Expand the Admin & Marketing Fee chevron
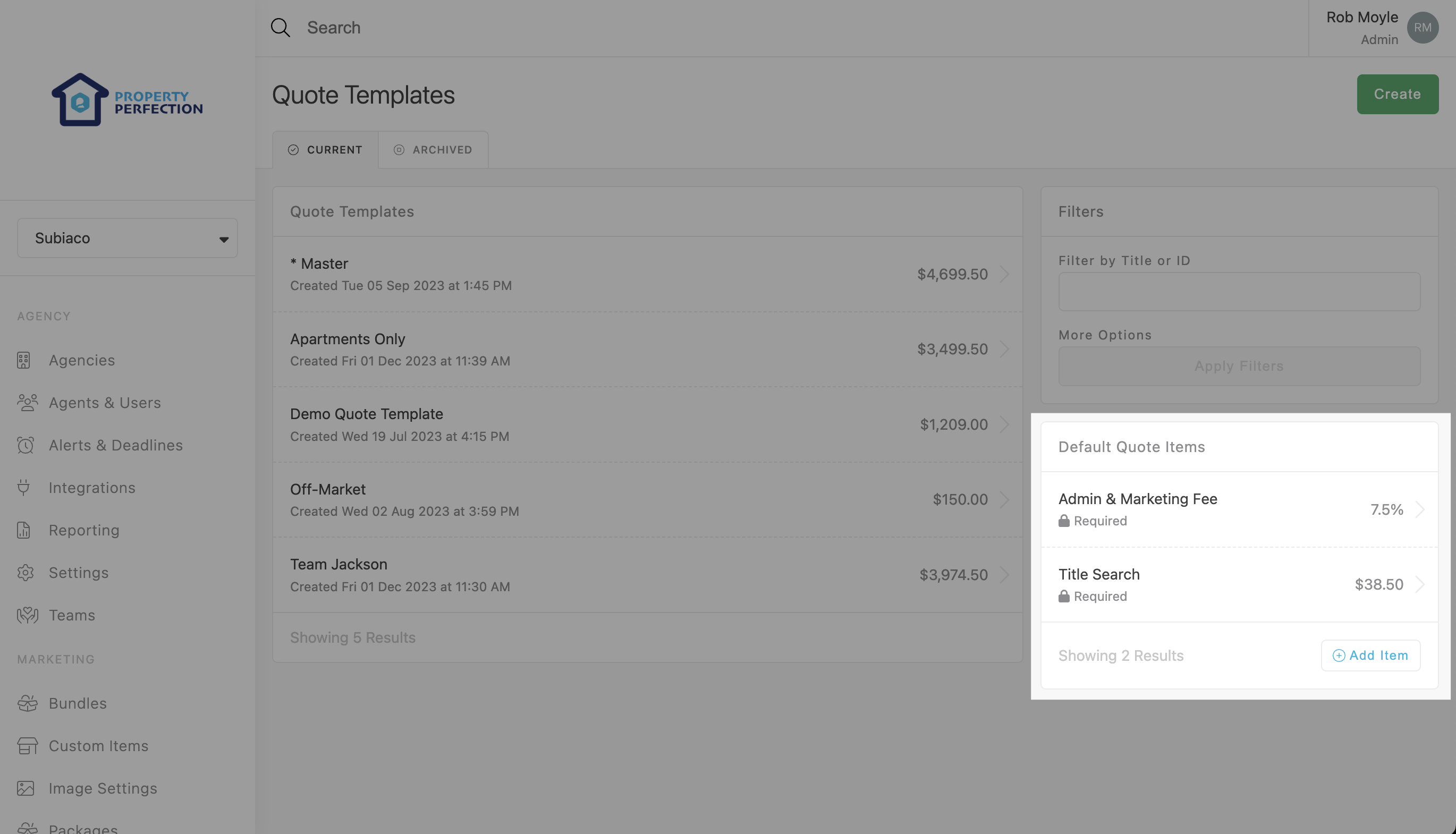The image size is (1456, 834). click(1419, 509)
